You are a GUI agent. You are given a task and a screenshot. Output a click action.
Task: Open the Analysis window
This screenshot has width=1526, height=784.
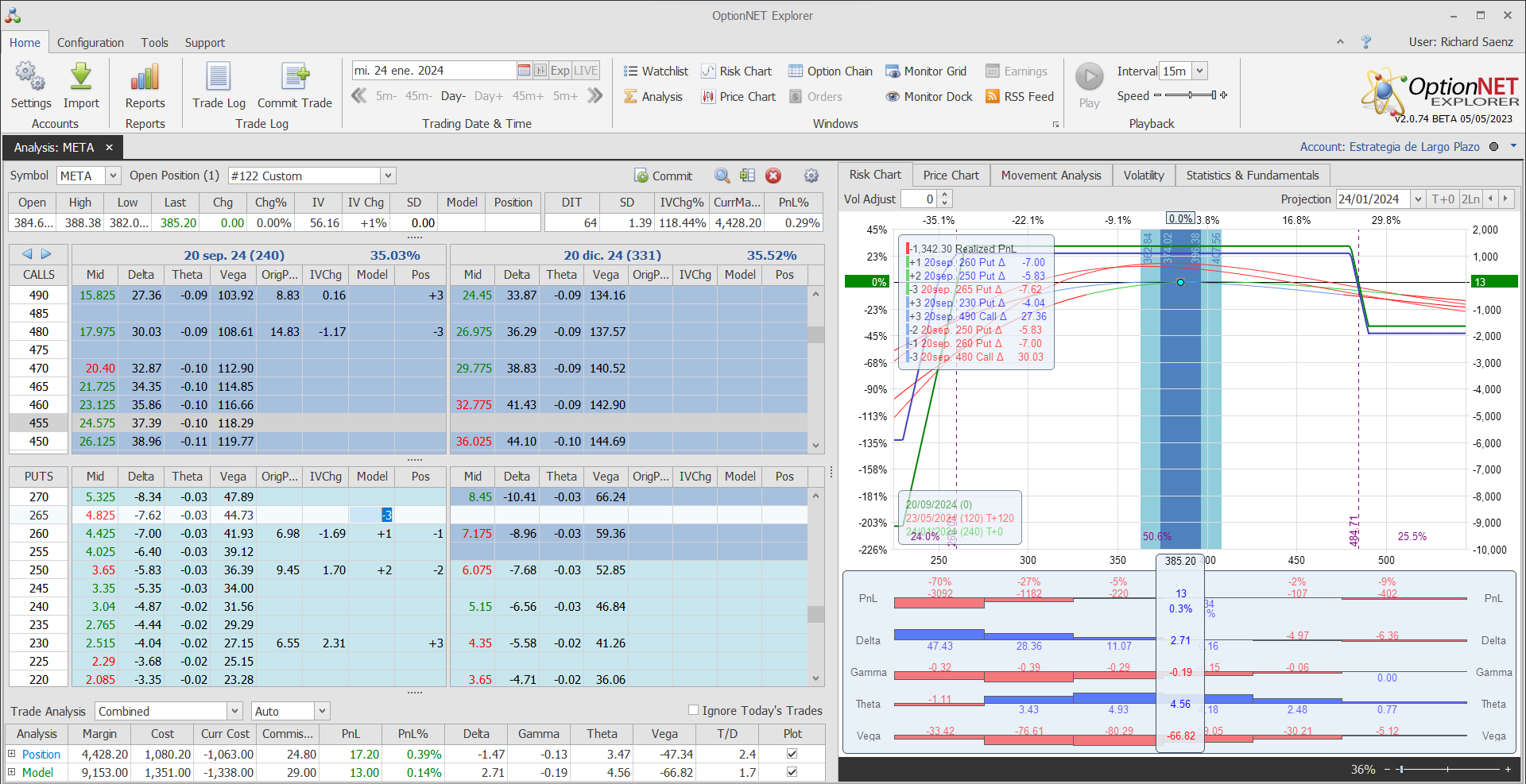(x=653, y=97)
